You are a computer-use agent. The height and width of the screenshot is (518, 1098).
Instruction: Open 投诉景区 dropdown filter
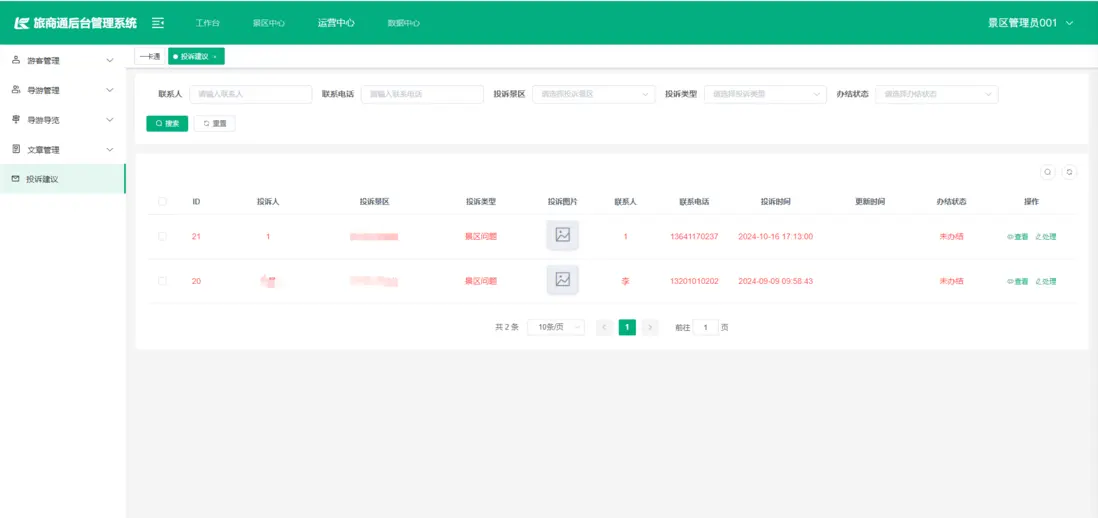pyautogui.click(x=594, y=94)
